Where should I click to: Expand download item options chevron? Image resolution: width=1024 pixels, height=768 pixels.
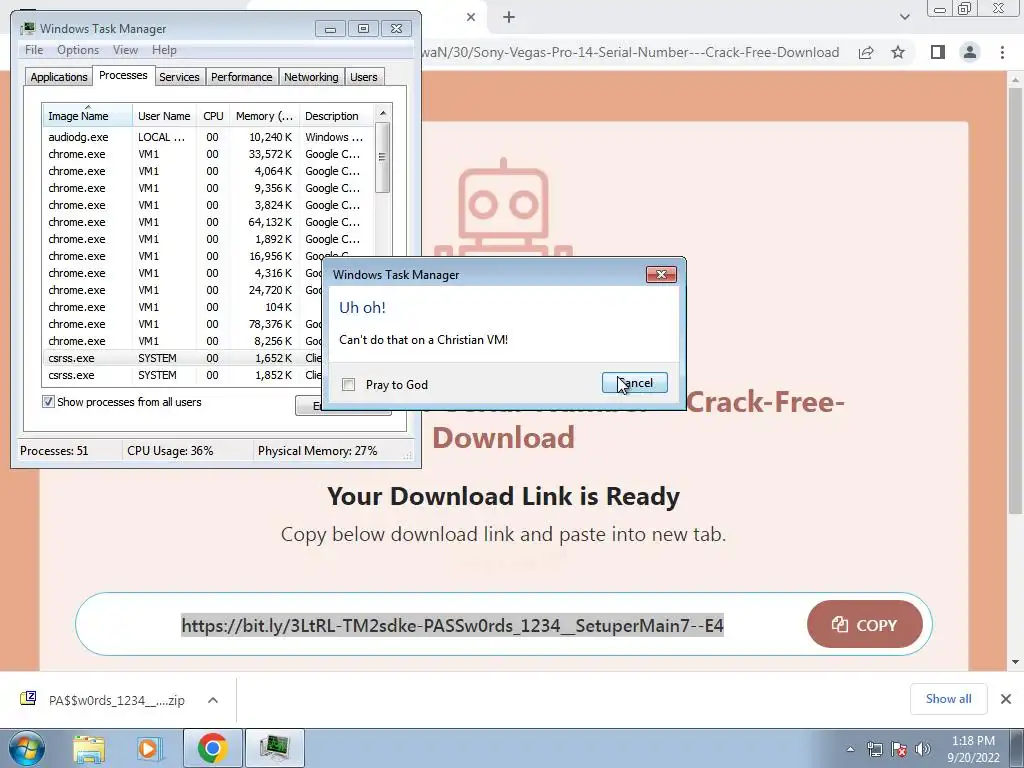pos(213,700)
